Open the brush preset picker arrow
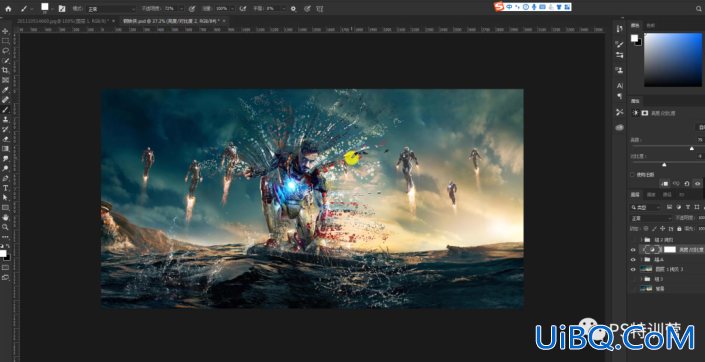 [52, 9]
